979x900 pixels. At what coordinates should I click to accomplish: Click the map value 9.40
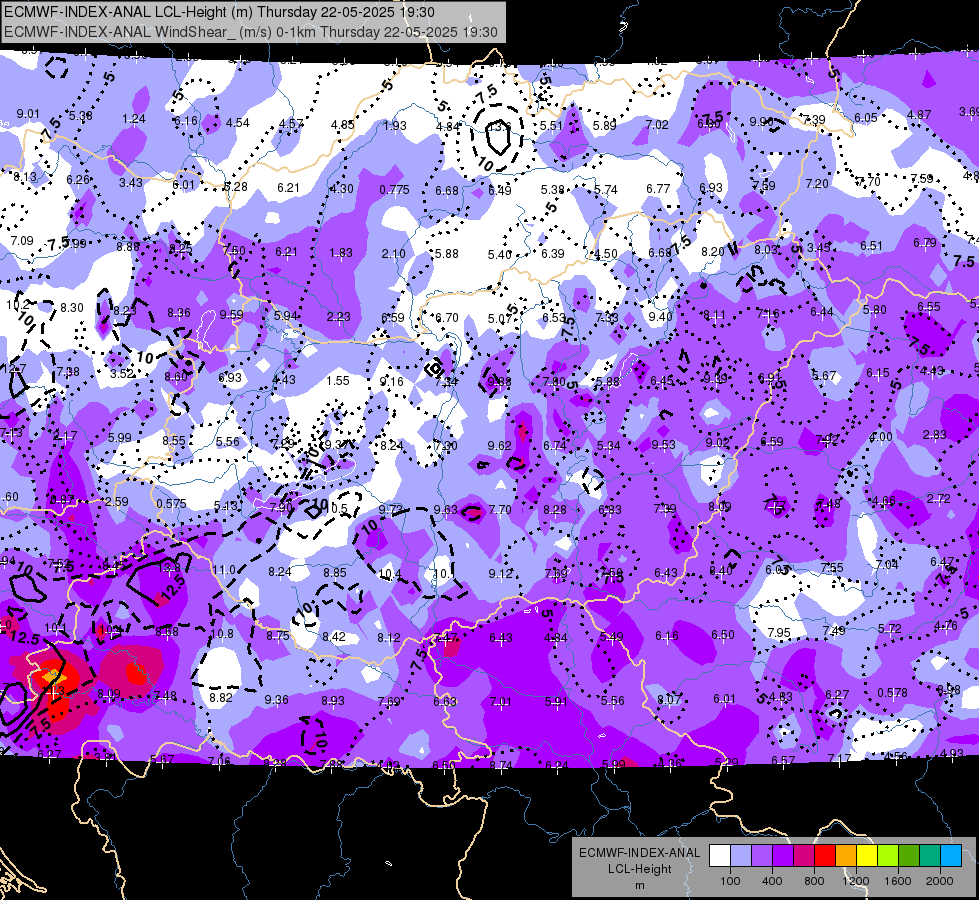[x=661, y=316]
